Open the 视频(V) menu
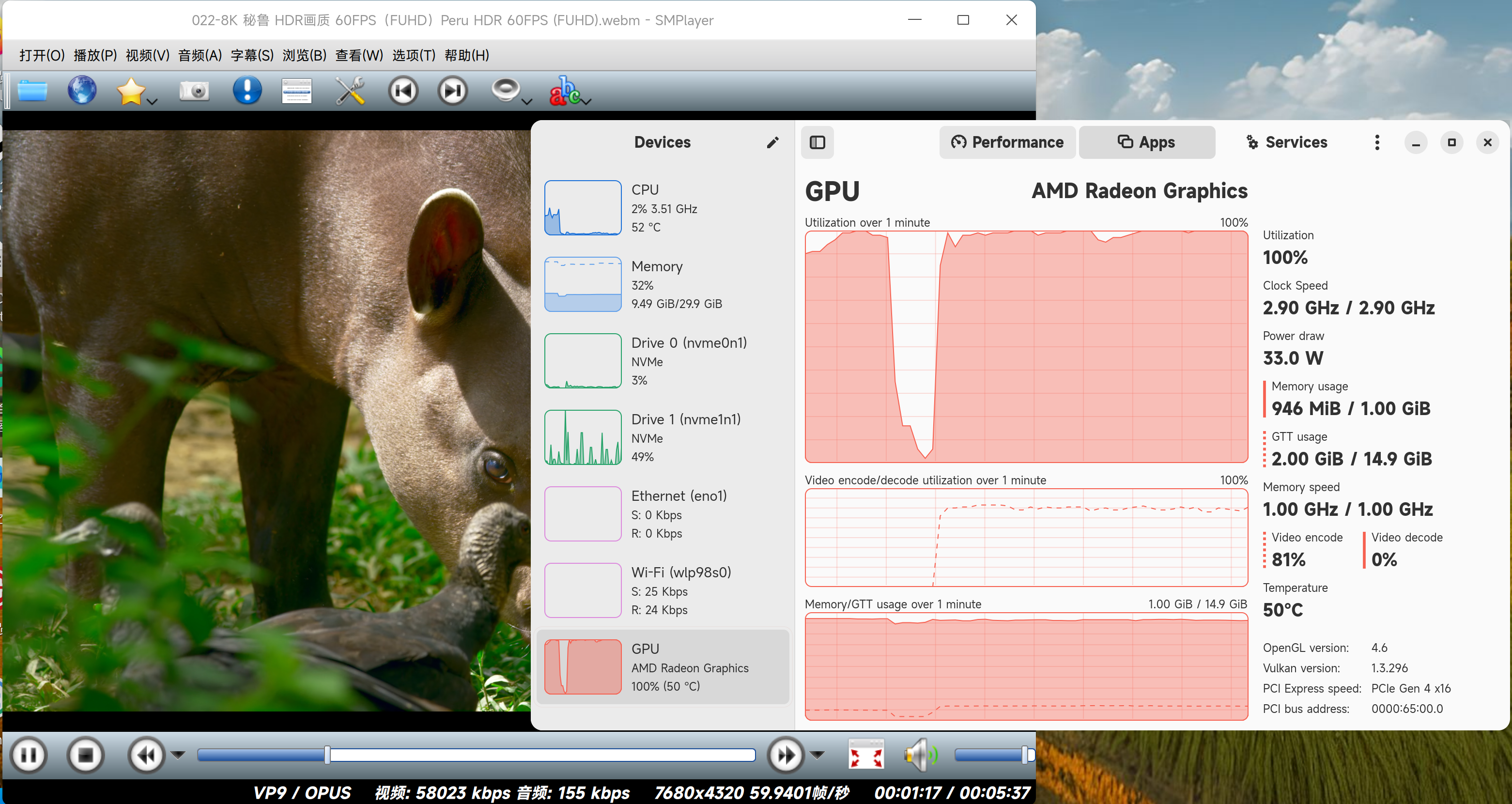The image size is (1512, 804). pos(147,55)
